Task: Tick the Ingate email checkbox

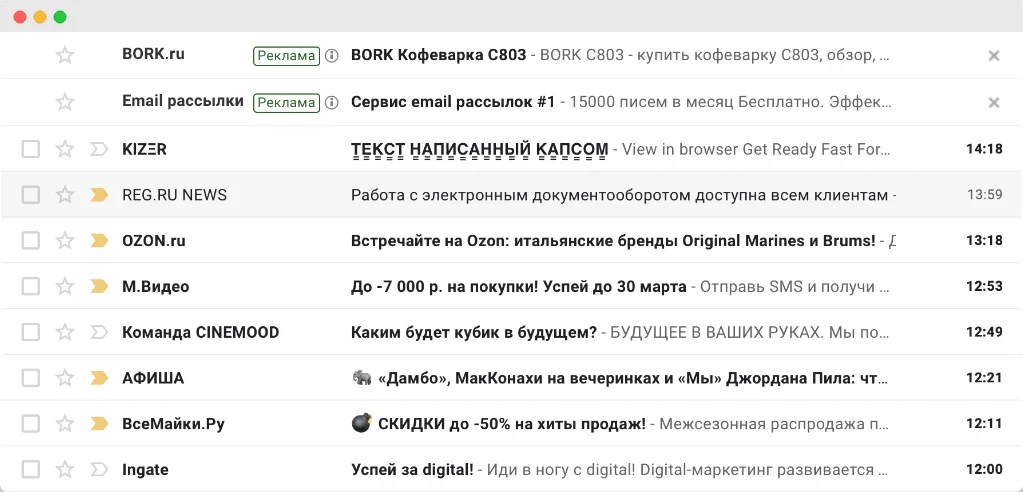Action: (31, 470)
